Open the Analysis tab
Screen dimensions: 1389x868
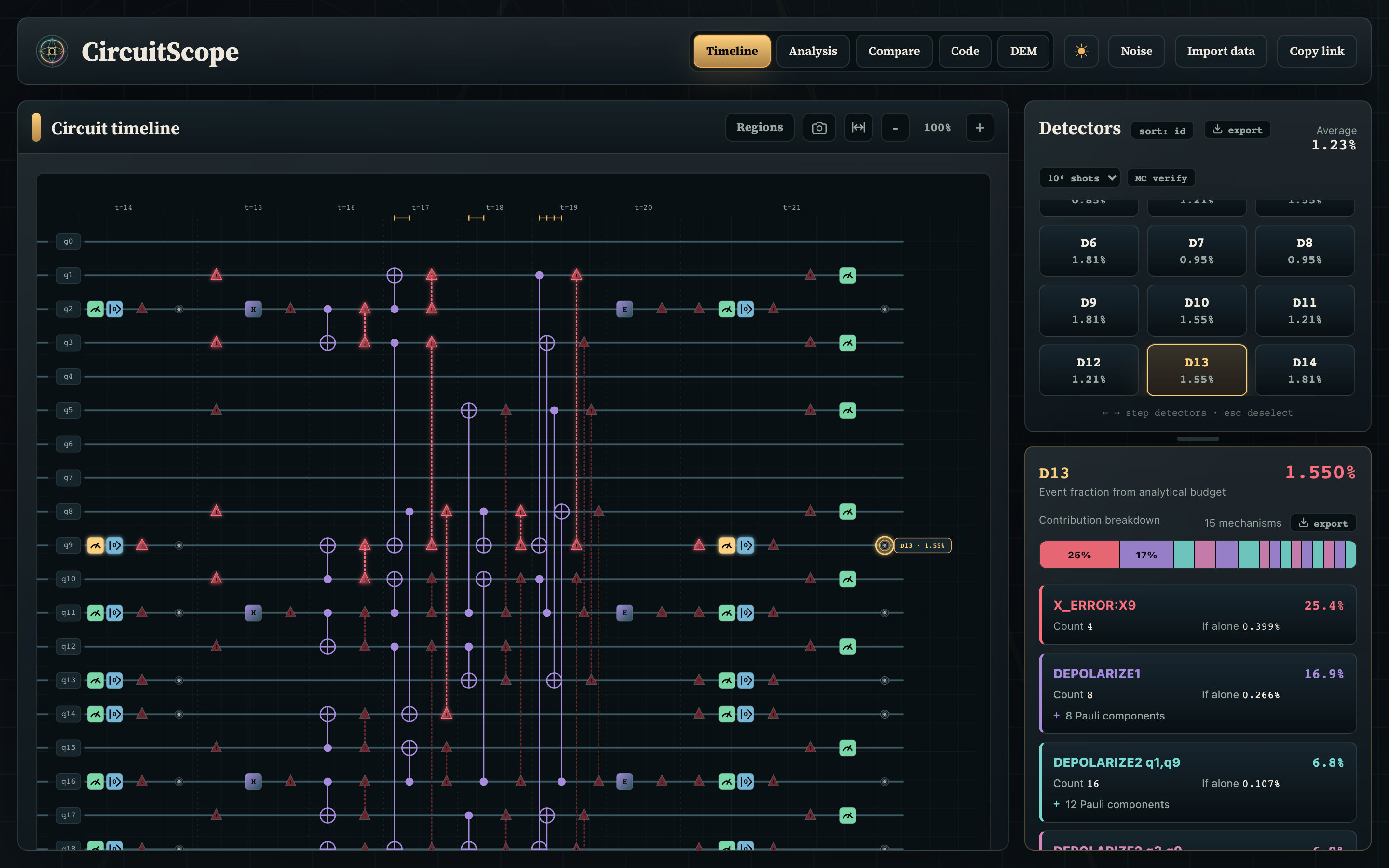[x=813, y=51]
